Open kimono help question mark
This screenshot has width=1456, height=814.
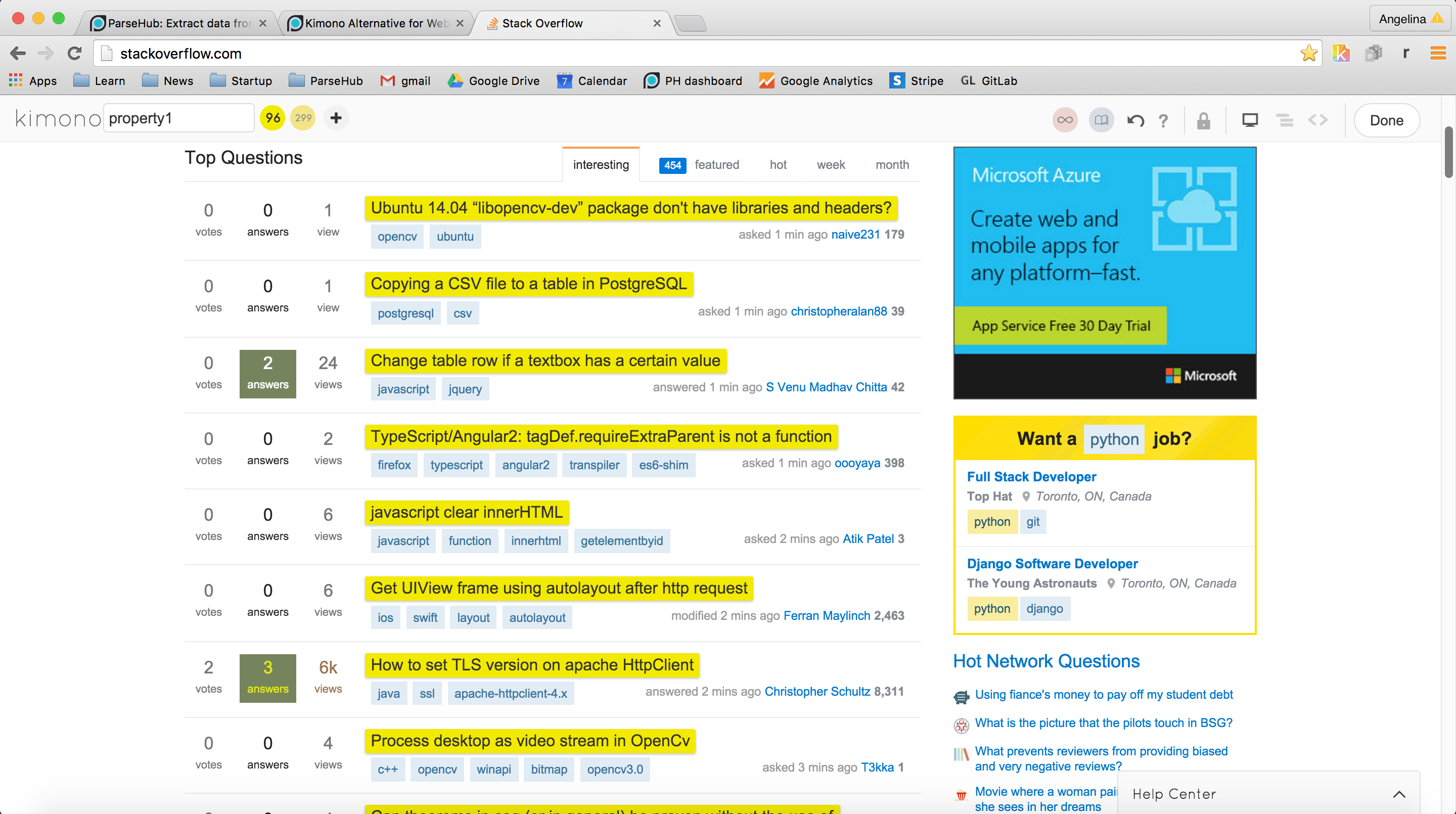[1163, 120]
